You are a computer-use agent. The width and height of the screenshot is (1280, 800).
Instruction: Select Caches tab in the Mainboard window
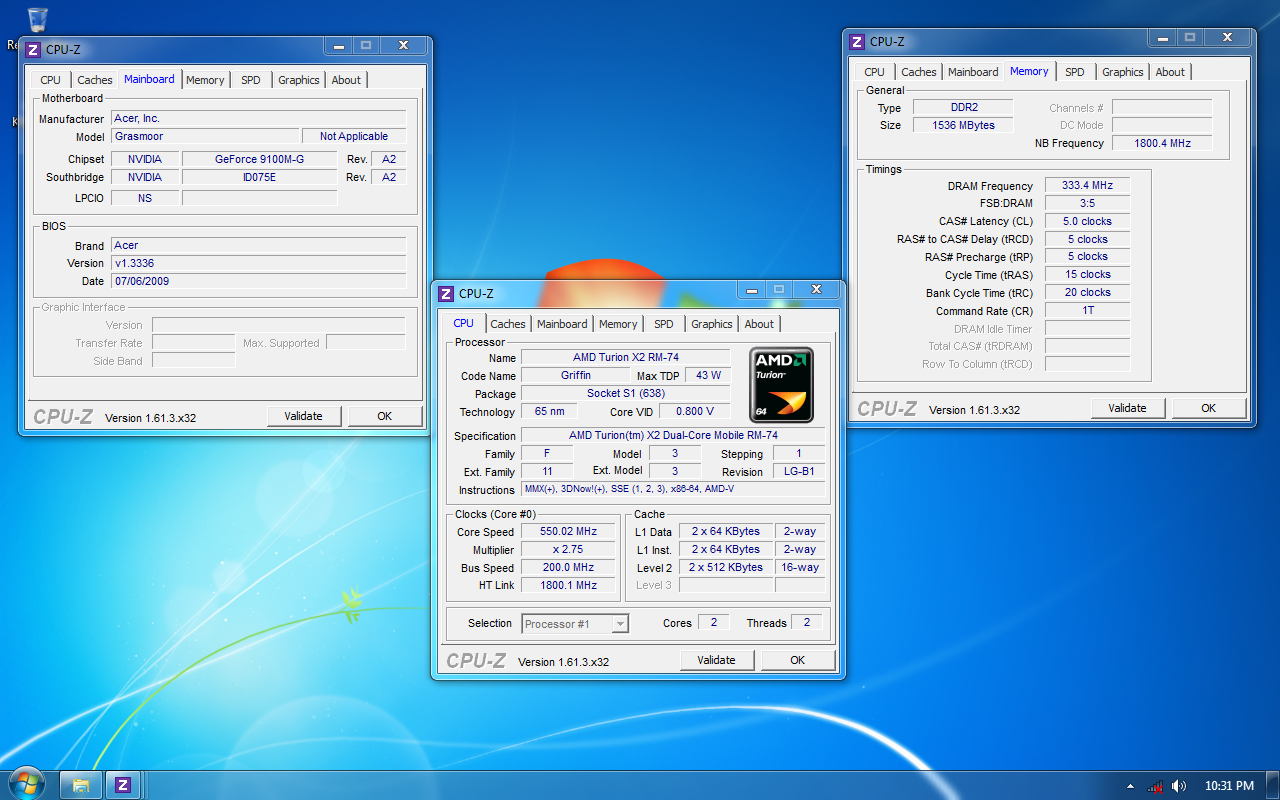tap(95, 80)
